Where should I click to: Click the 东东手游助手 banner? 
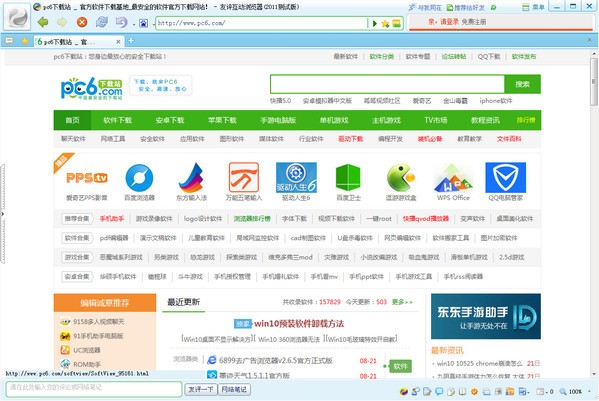click(x=486, y=316)
